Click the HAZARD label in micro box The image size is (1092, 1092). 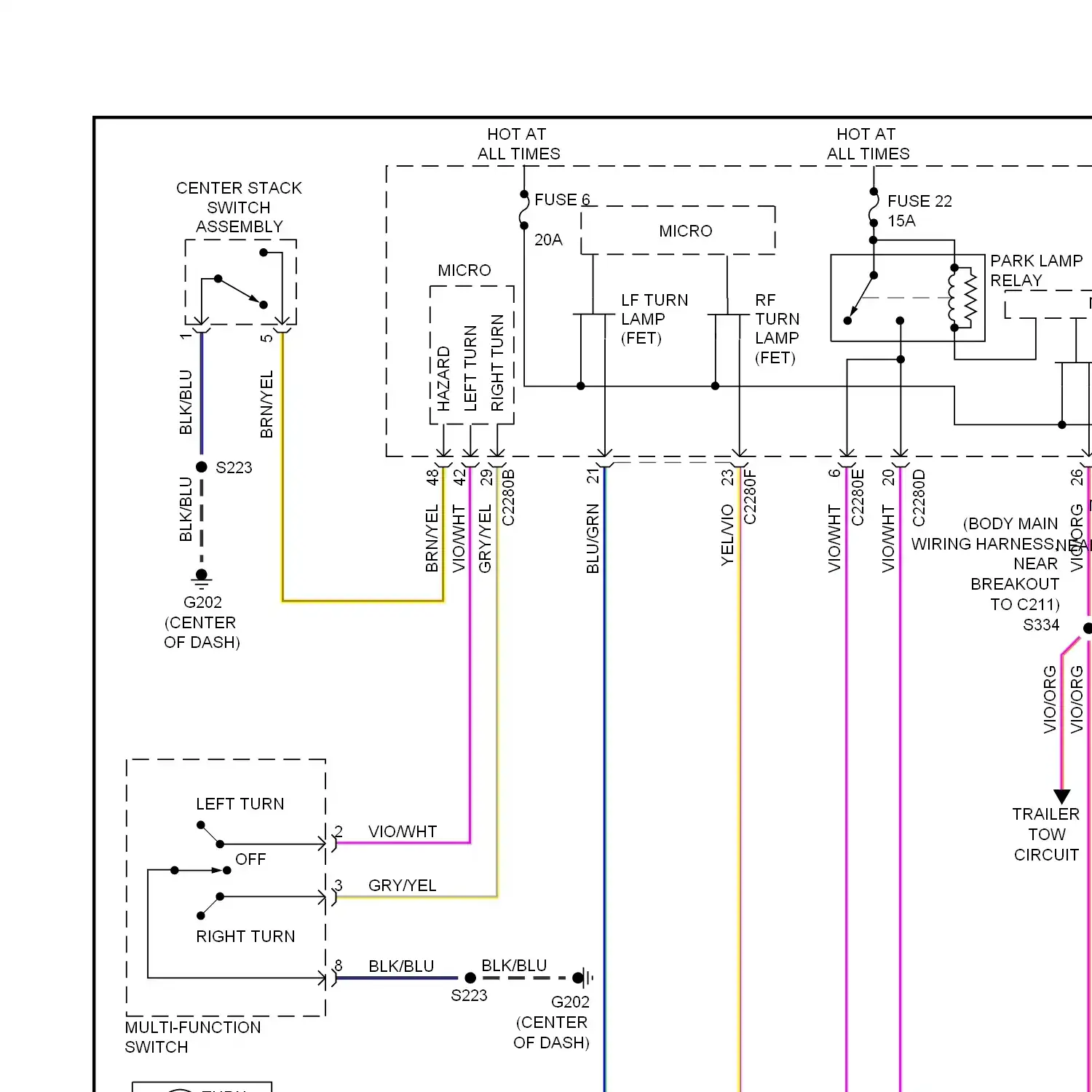tap(443, 379)
